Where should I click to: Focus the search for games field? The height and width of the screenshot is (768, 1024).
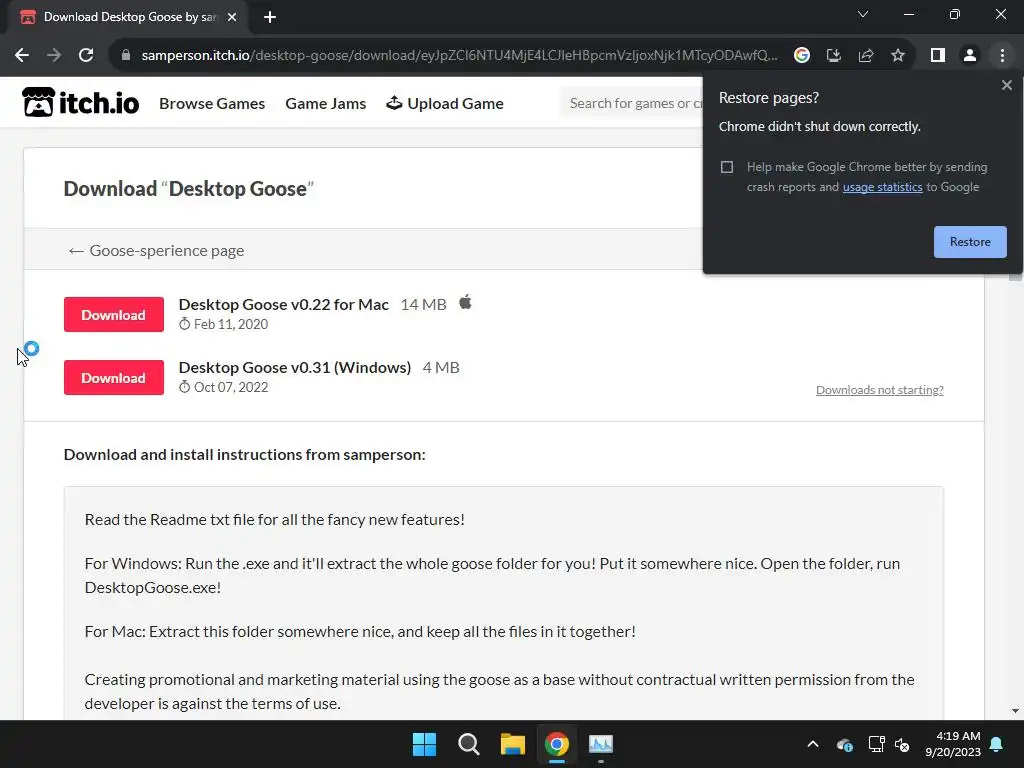point(632,103)
